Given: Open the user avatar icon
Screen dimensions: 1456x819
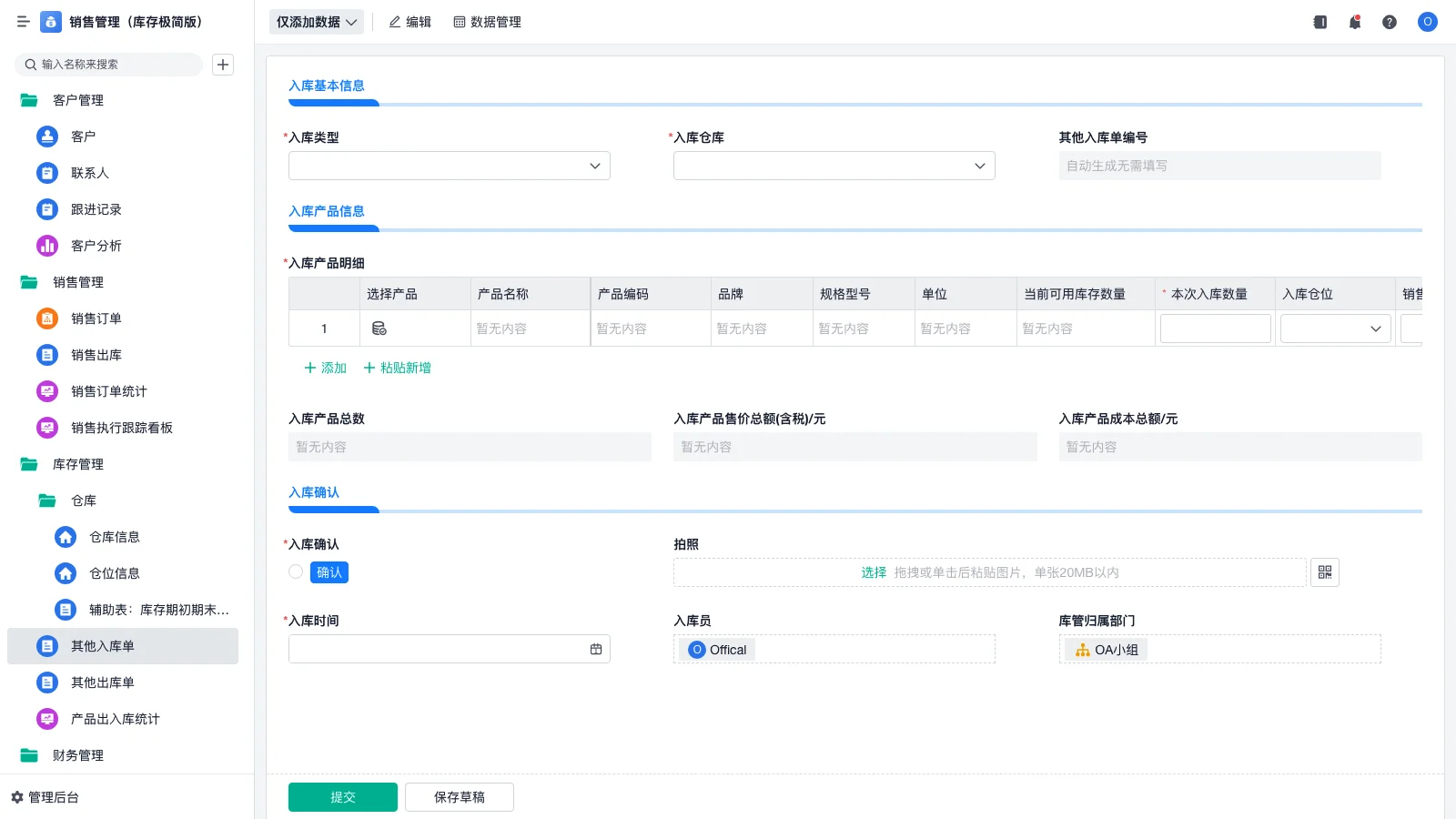Looking at the screenshot, I should click(x=1427, y=22).
